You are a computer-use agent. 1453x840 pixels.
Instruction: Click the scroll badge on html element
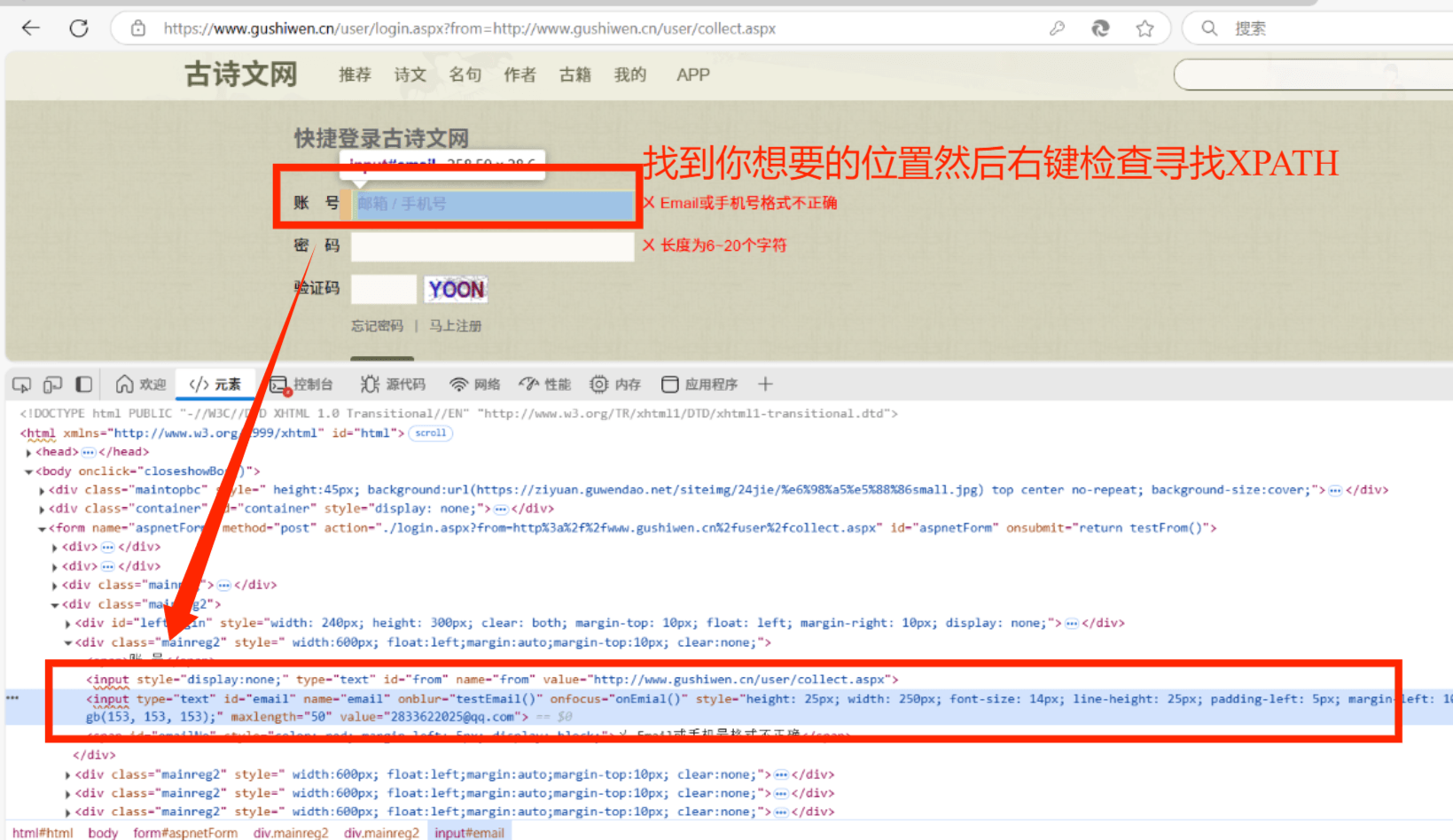click(431, 433)
